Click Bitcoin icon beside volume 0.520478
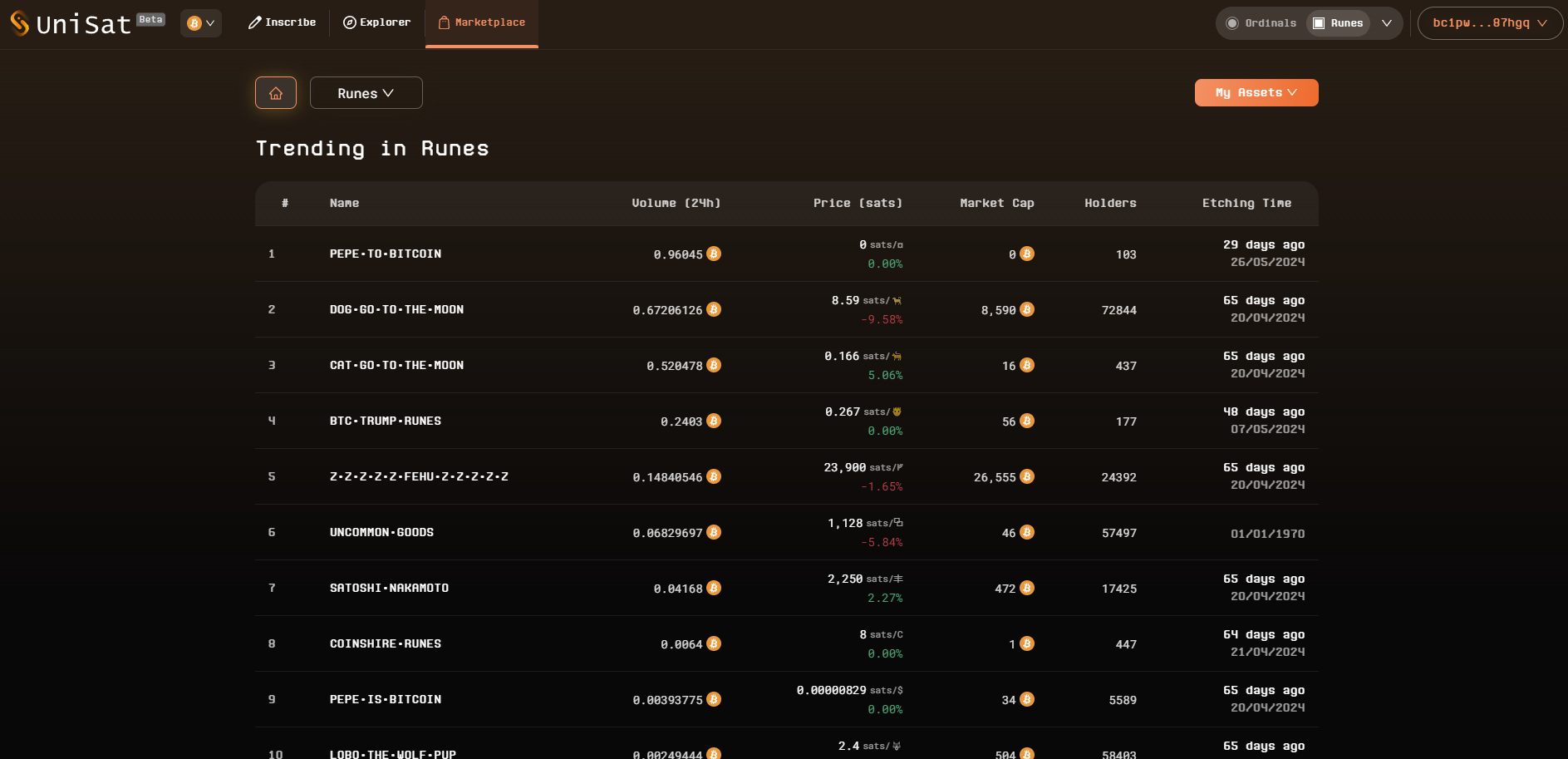This screenshot has width=1568, height=759. point(714,365)
